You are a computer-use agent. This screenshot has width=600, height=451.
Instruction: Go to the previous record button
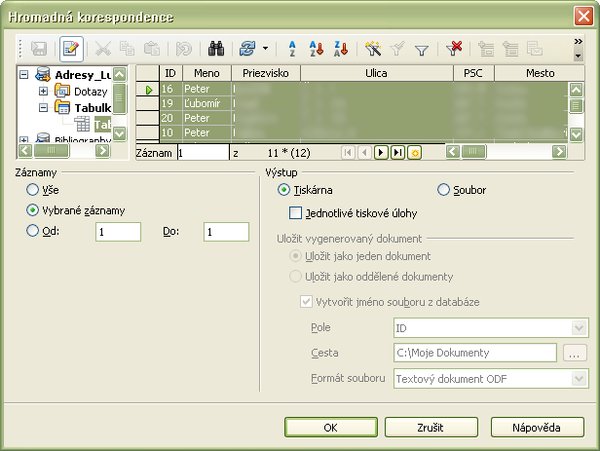pos(364,153)
